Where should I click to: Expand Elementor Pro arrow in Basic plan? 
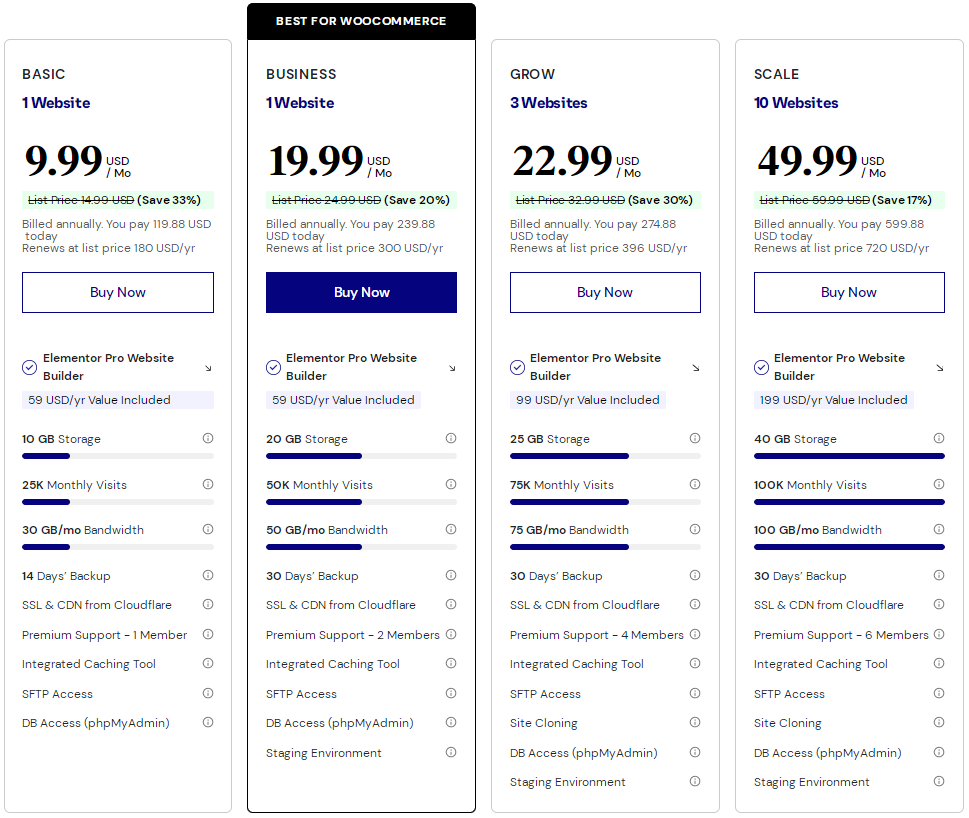pos(208,368)
